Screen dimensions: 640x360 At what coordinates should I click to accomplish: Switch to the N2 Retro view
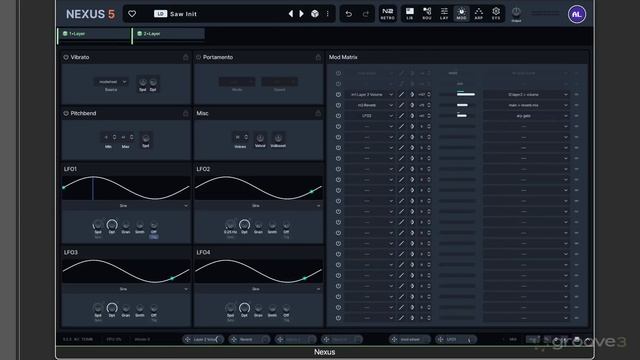(387, 14)
